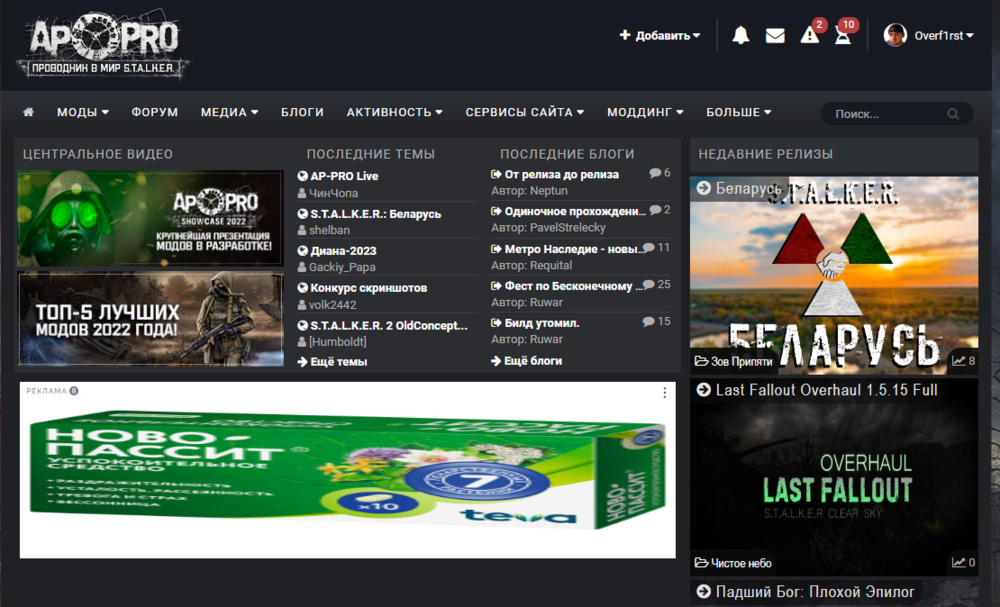Open the Одиночное прохождение blog post
The width and height of the screenshot is (1000, 607).
[575, 211]
